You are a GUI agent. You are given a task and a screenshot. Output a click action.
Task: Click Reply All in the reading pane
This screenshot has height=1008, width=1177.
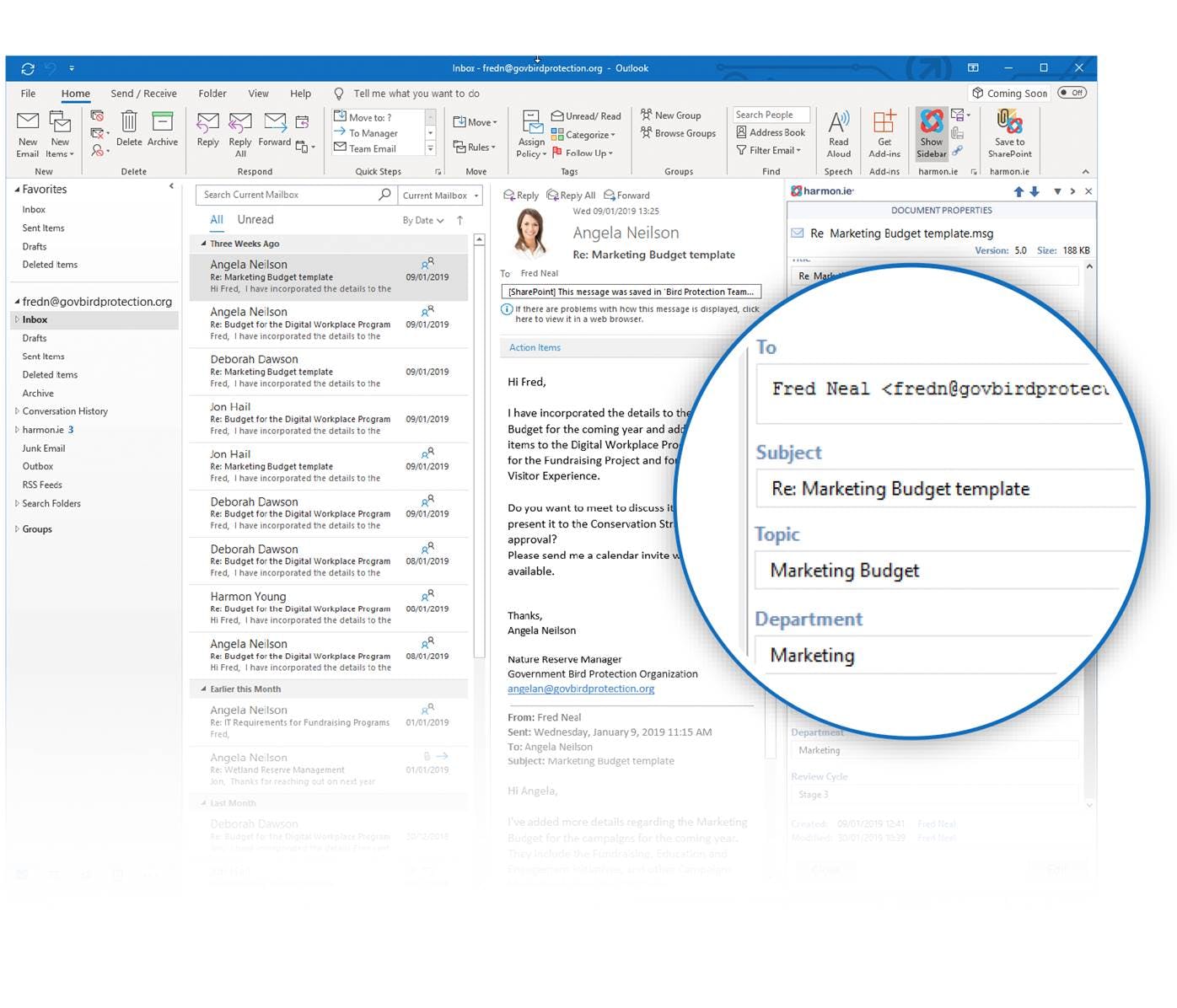tap(571, 196)
